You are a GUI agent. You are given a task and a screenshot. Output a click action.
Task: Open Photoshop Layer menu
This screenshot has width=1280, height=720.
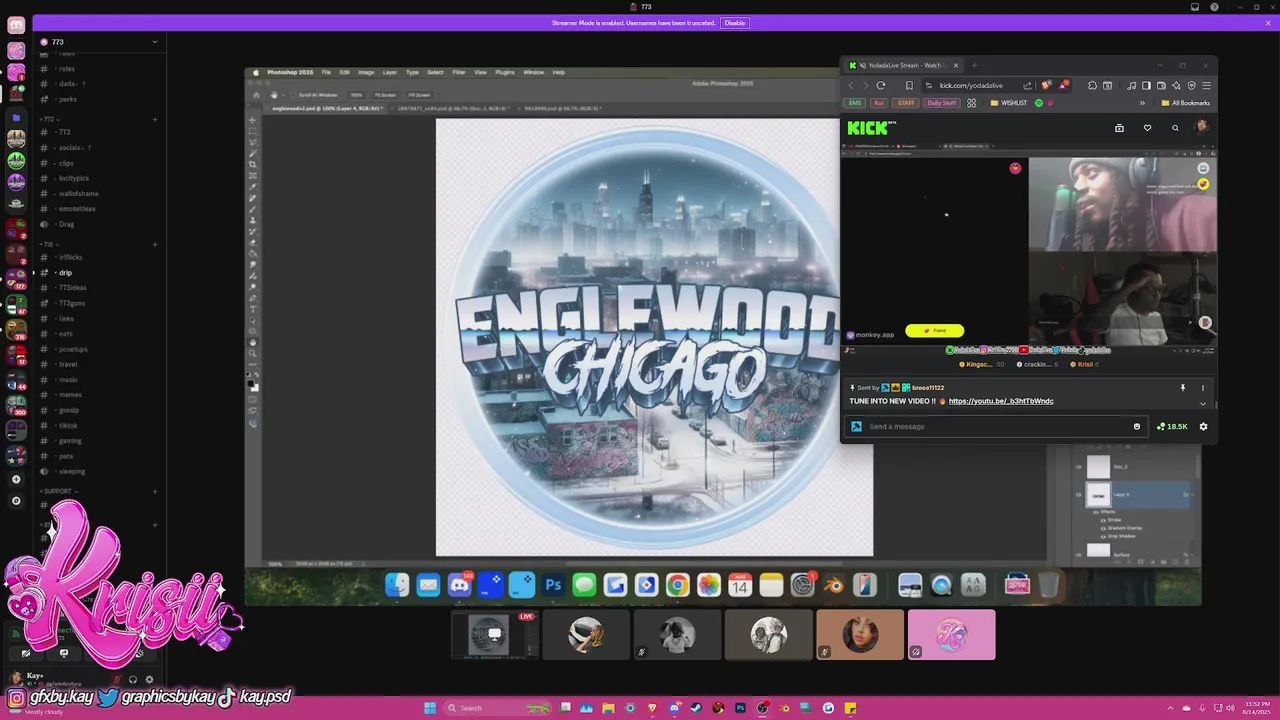pos(389,72)
